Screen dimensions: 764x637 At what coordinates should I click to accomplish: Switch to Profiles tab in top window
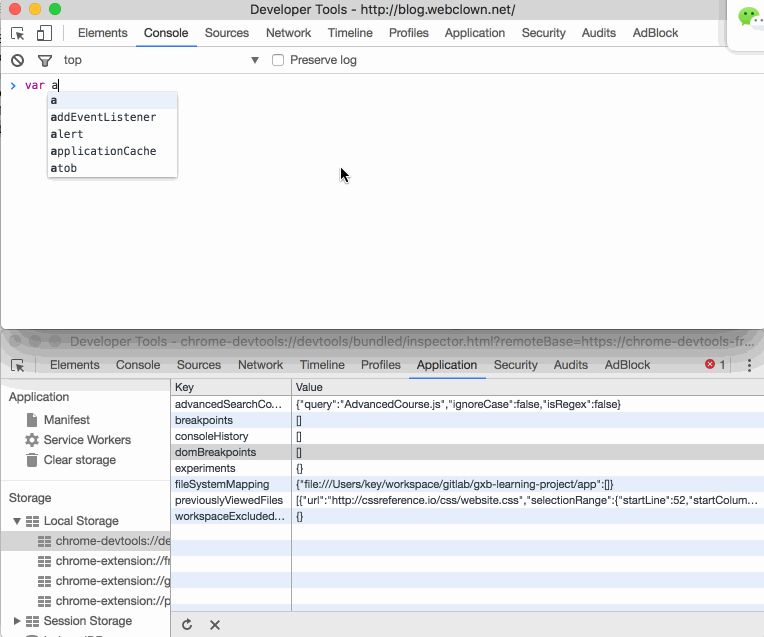409,33
